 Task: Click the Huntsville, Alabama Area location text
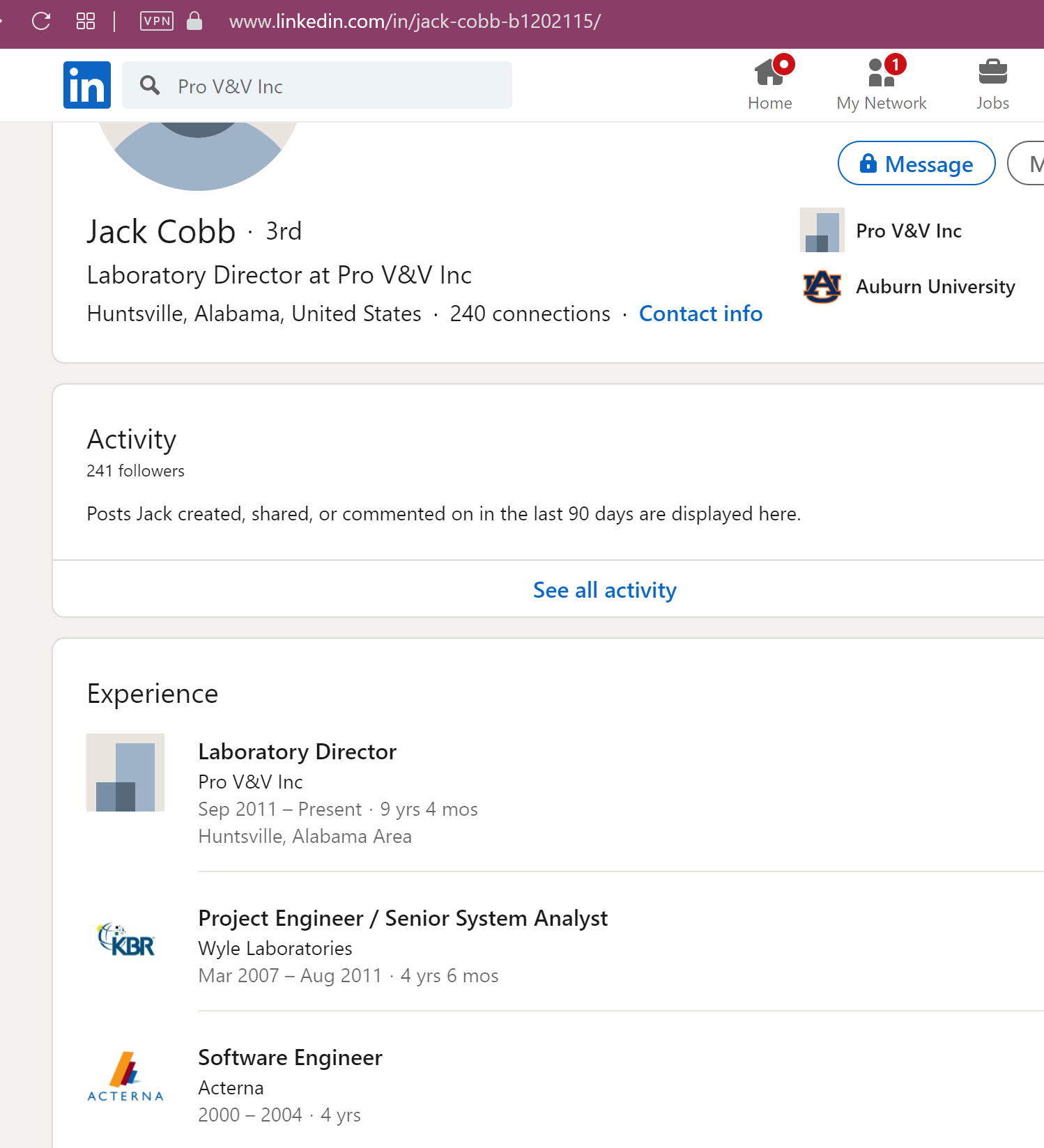[305, 836]
